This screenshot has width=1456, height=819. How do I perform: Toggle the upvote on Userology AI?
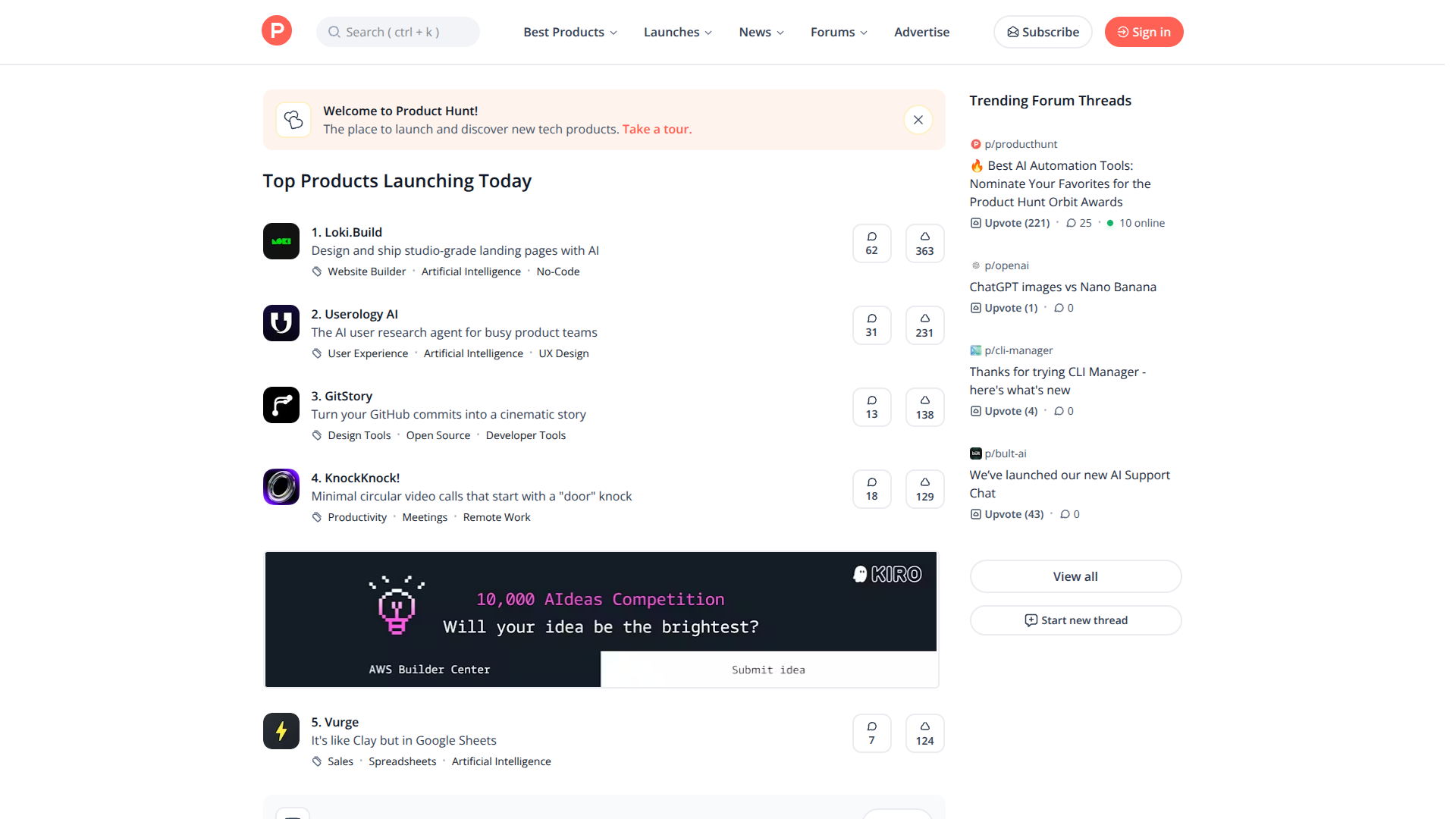pyautogui.click(x=924, y=325)
